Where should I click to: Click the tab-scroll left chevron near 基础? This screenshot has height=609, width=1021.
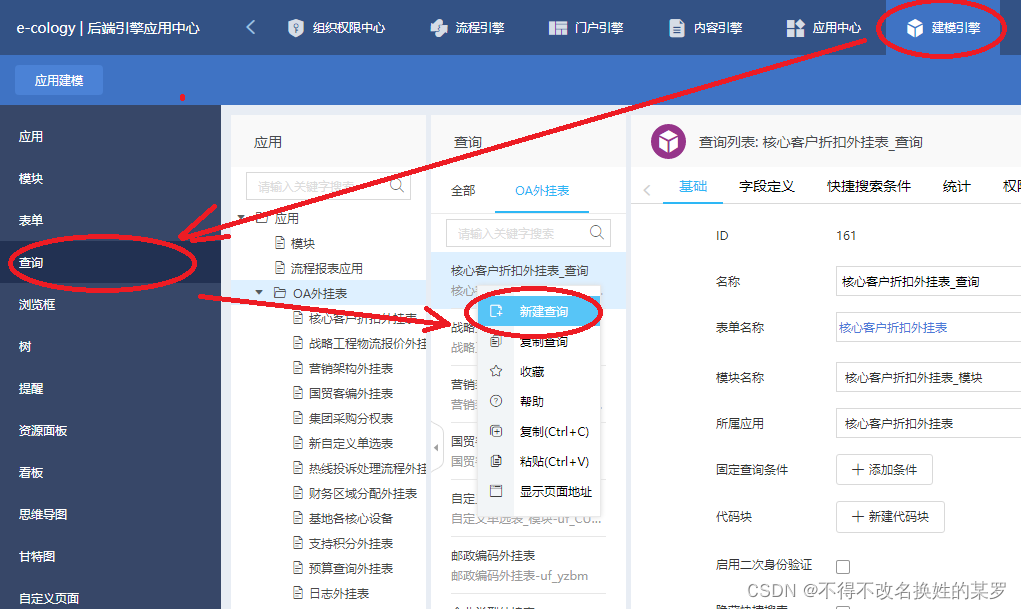[647, 190]
